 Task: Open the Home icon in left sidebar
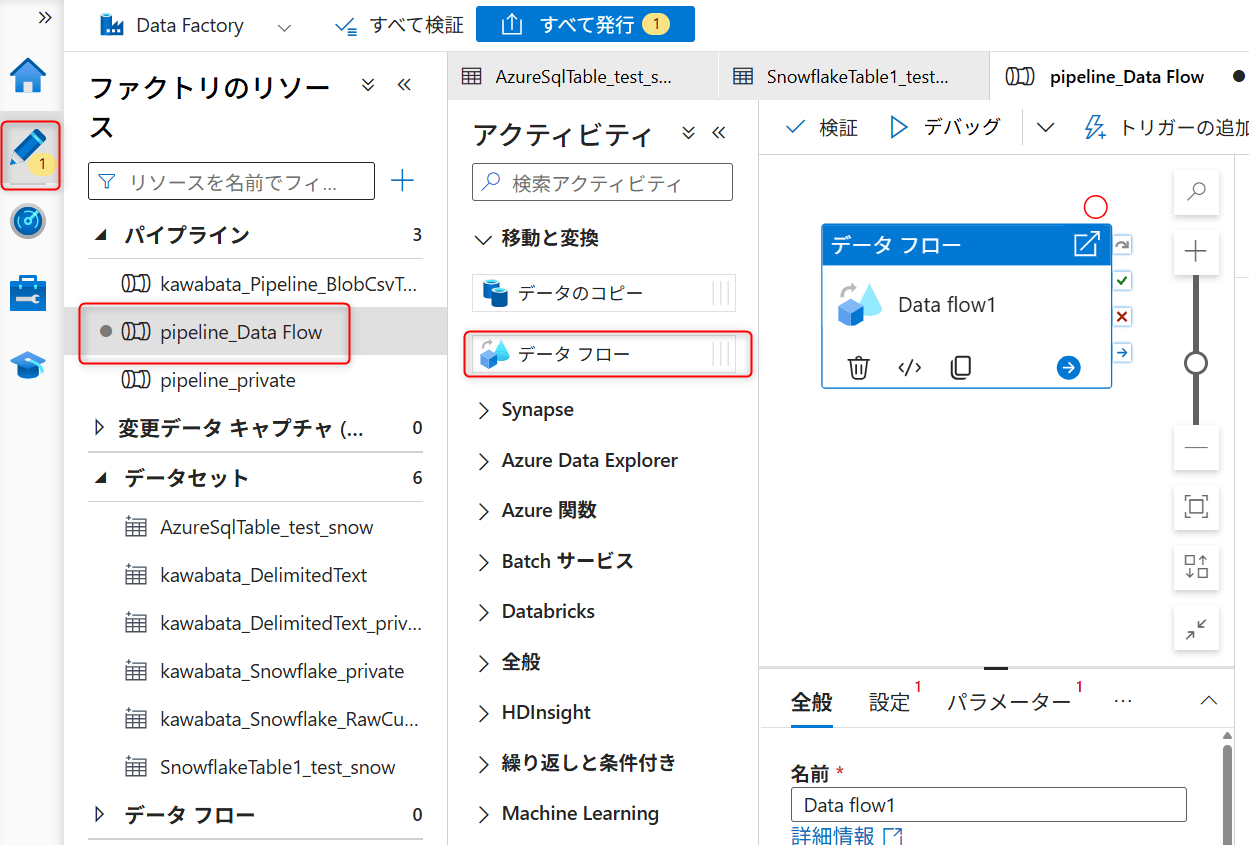[x=28, y=75]
